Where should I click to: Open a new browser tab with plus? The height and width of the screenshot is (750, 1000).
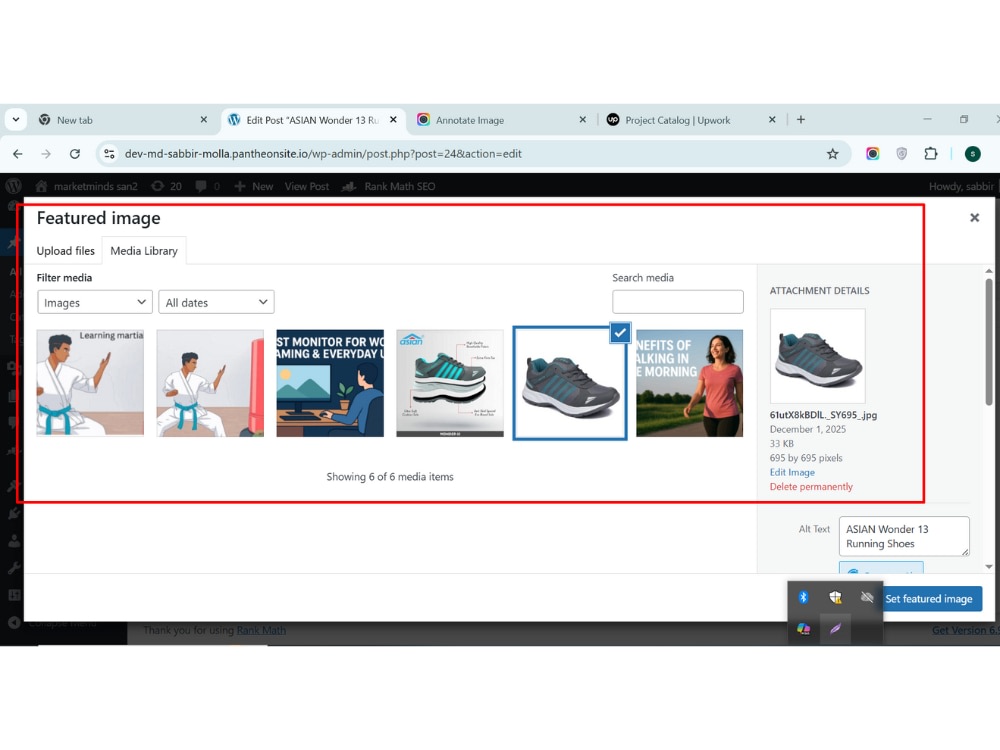(x=801, y=119)
